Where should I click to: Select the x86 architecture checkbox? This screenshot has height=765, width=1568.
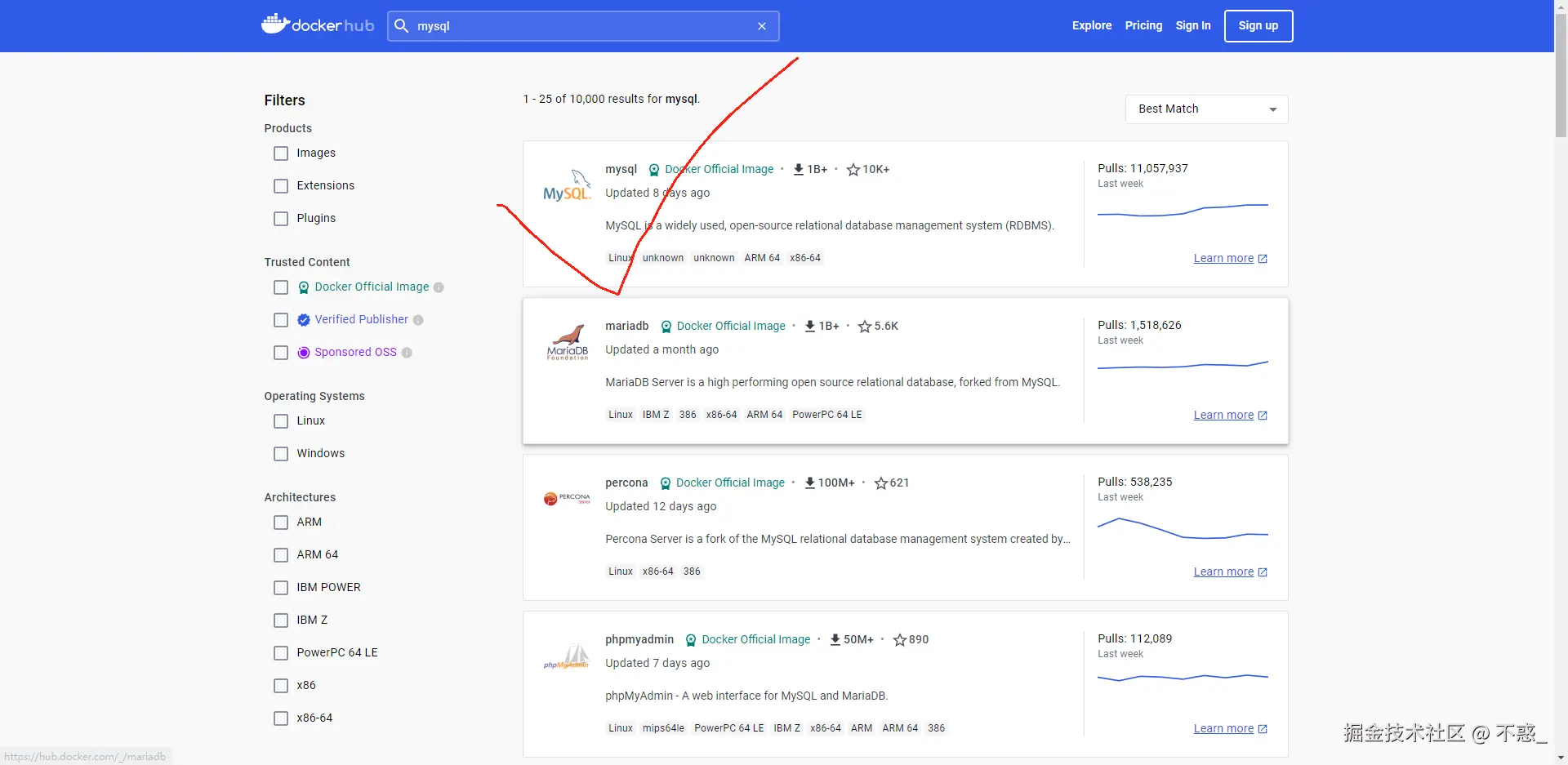point(281,686)
